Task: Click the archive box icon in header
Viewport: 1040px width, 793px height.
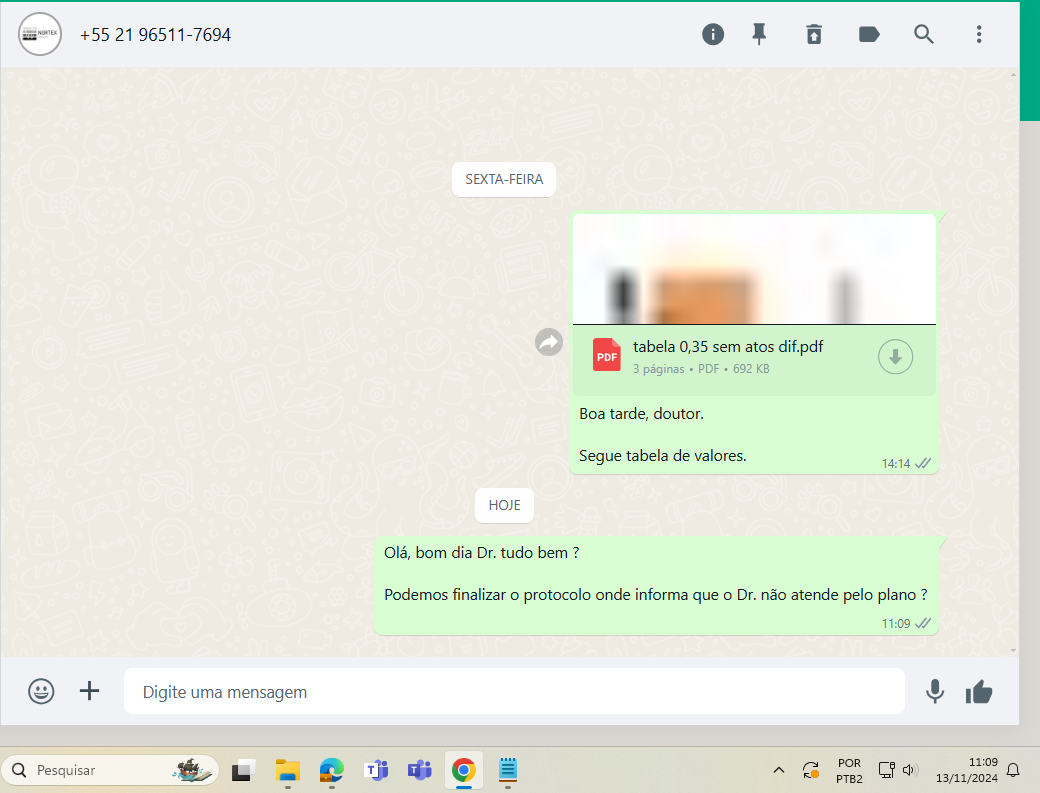Action: 814,35
